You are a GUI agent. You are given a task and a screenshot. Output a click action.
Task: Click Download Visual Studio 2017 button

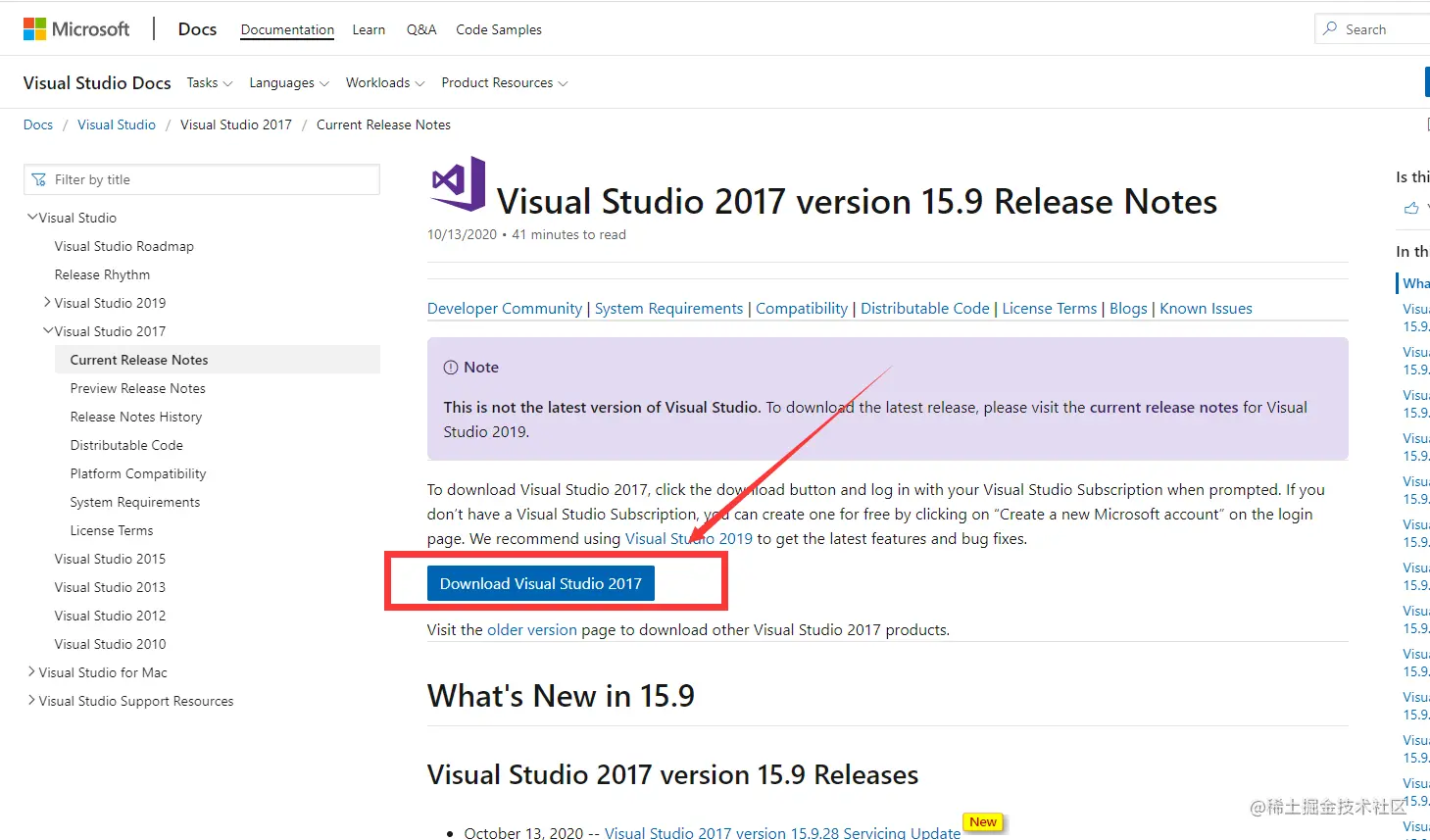(x=541, y=583)
